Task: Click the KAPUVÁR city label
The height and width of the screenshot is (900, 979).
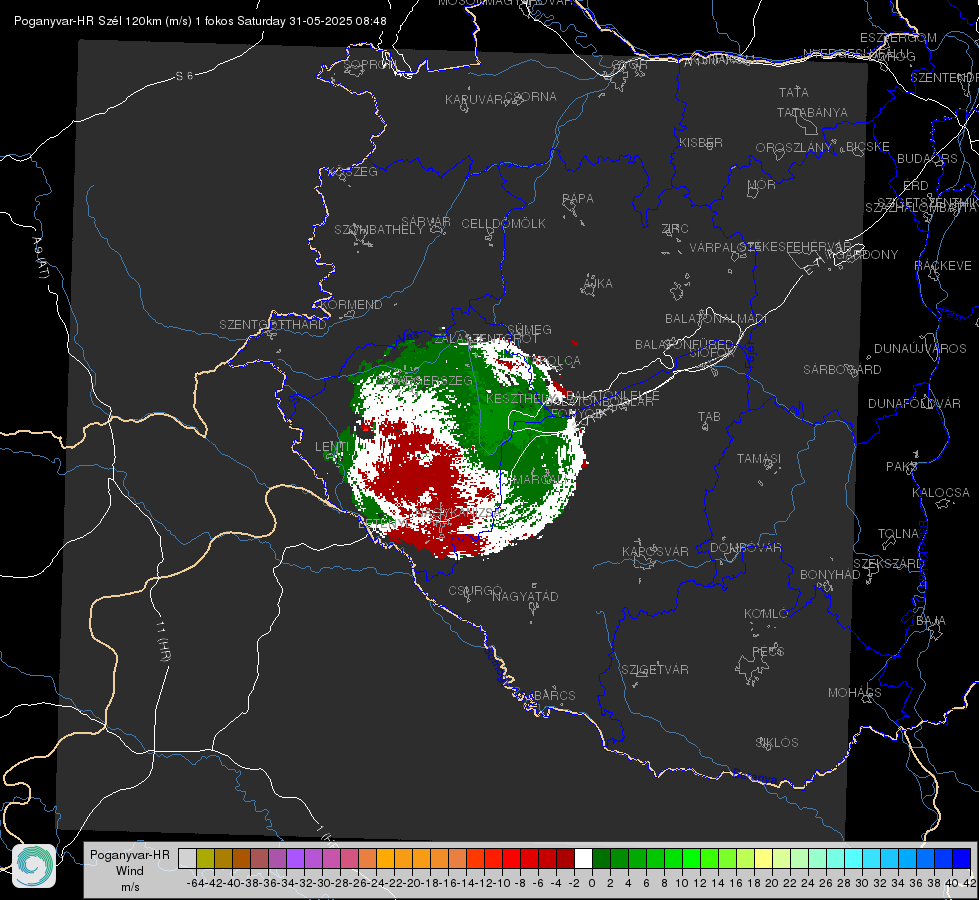Action: click(x=475, y=99)
